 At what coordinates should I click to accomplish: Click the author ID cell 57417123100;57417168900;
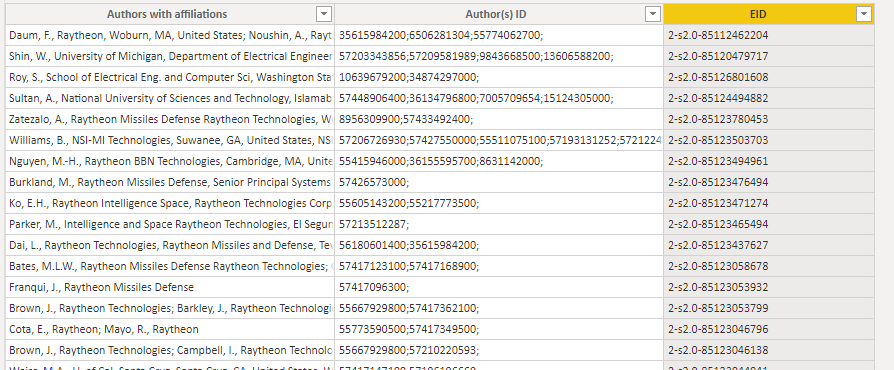[499, 266]
